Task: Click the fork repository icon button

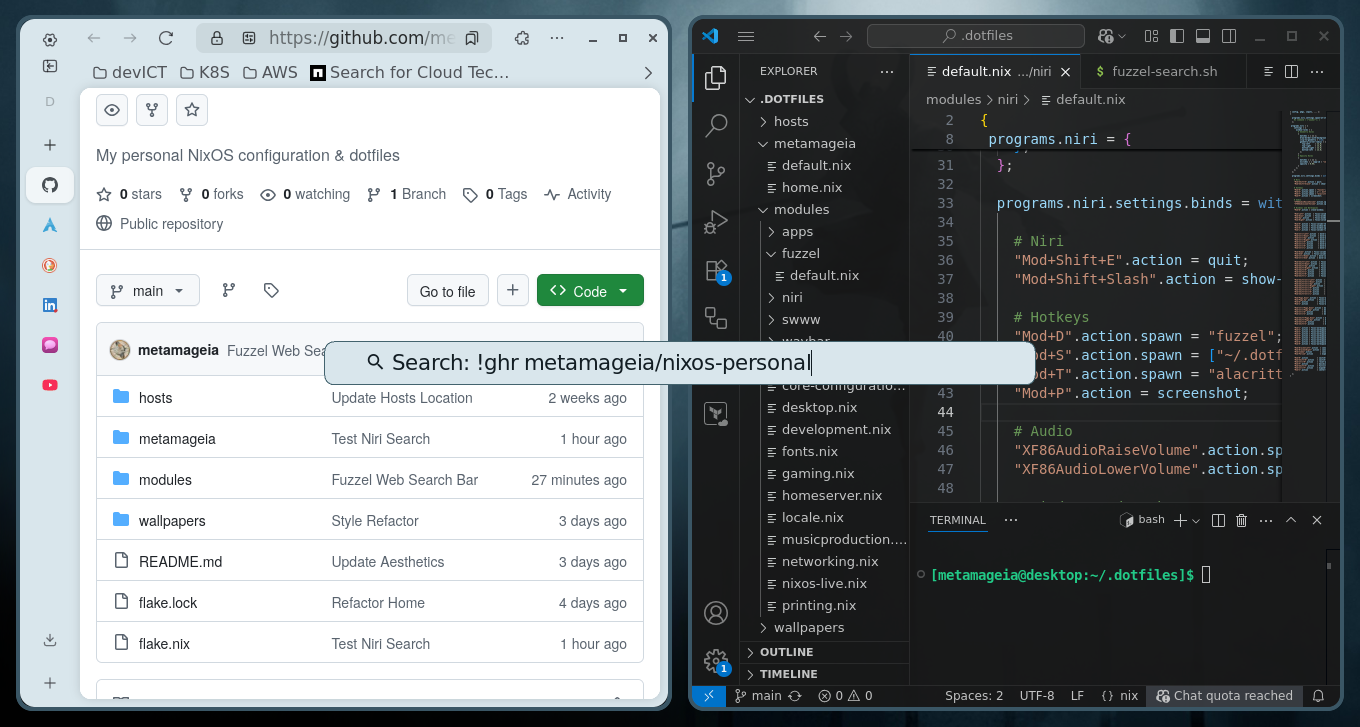Action: click(x=152, y=110)
